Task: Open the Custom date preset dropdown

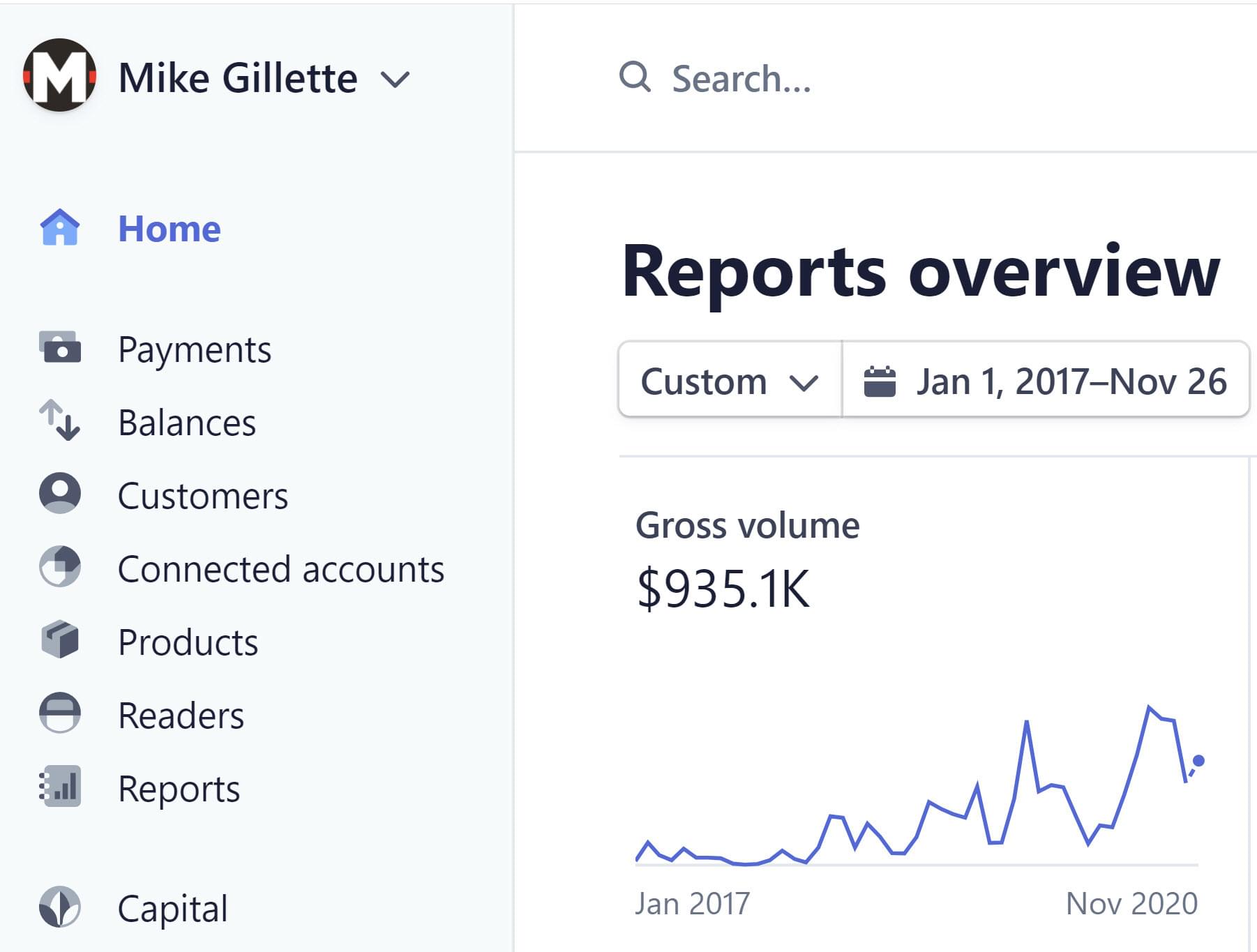Action: pyautogui.click(x=729, y=381)
